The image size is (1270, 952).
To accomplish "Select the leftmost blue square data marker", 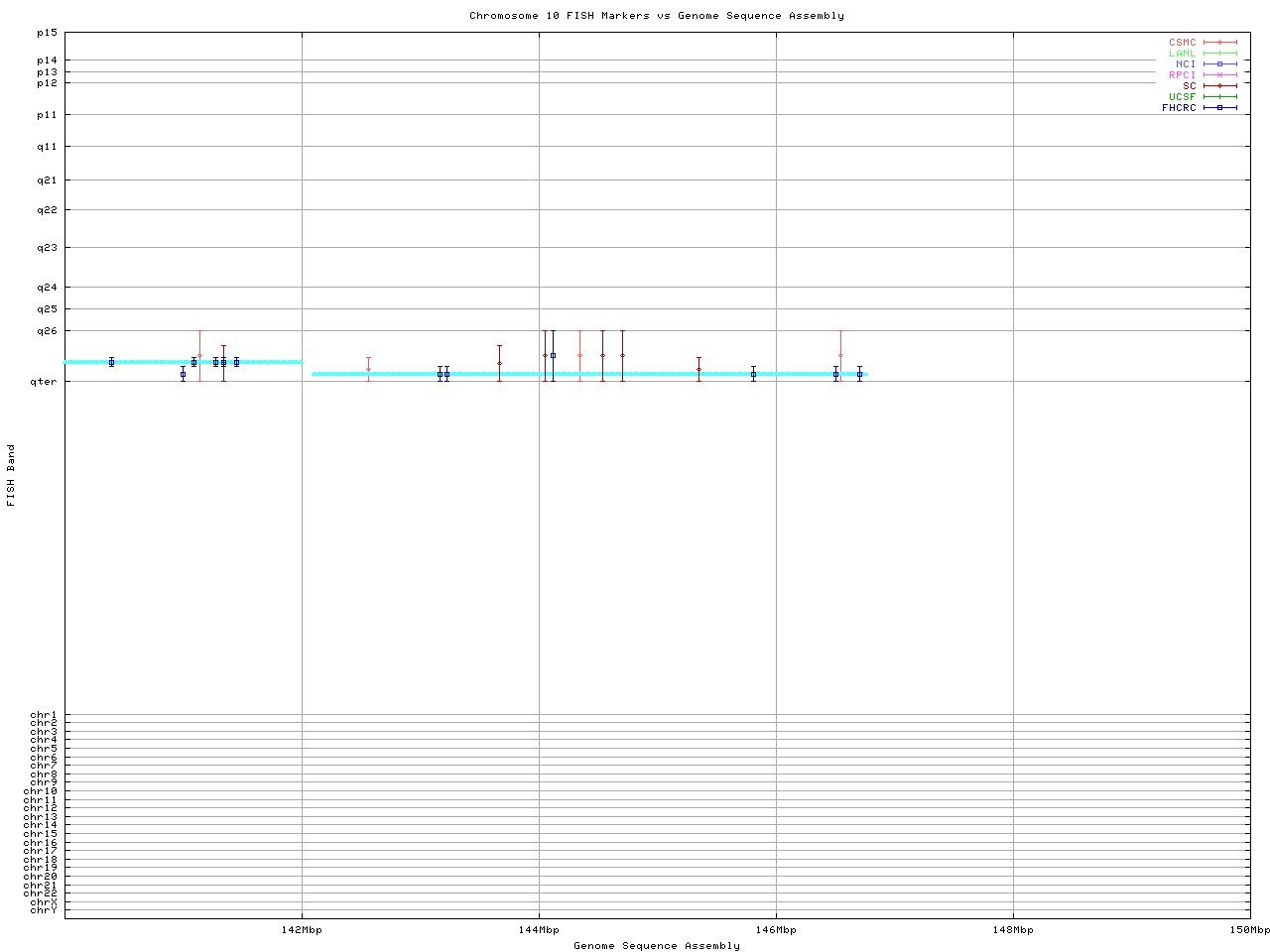I will [x=111, y=362].
